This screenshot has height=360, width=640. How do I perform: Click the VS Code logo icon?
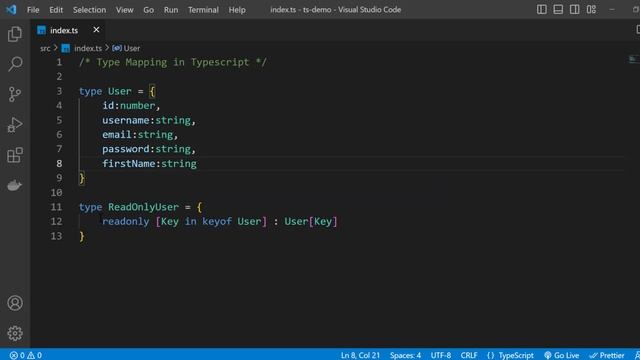[11, 9]
